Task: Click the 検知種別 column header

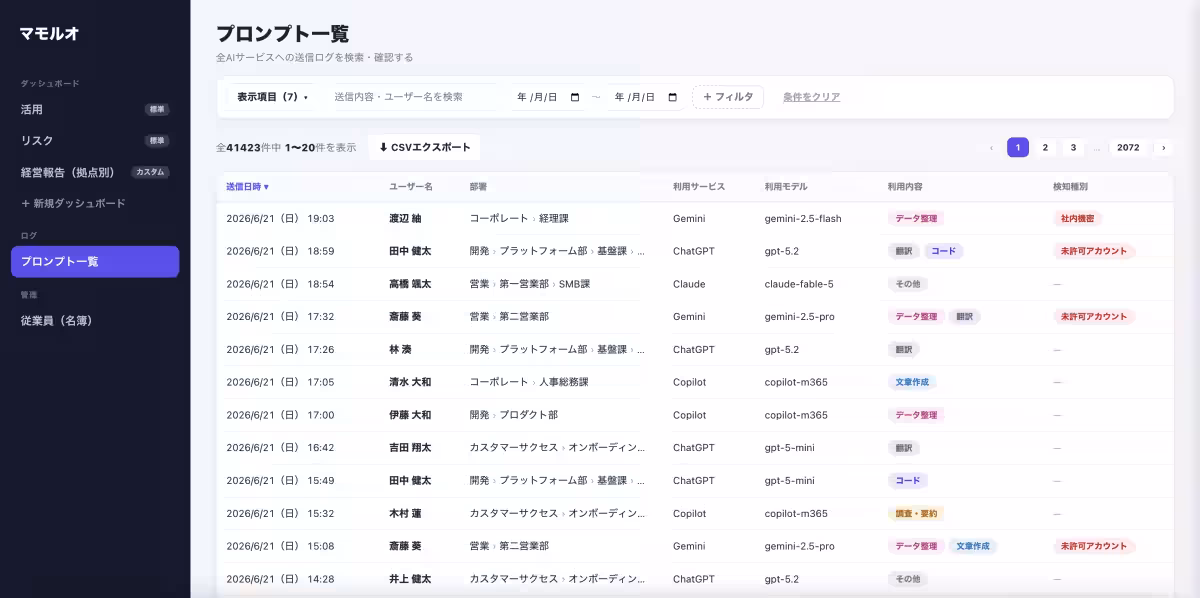Action: coord(1070,186)
